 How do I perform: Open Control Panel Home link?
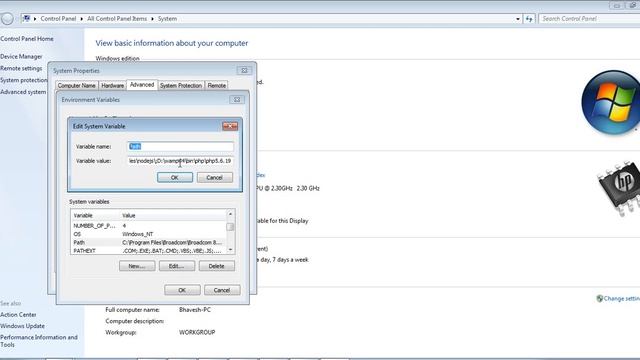[27, 39]
